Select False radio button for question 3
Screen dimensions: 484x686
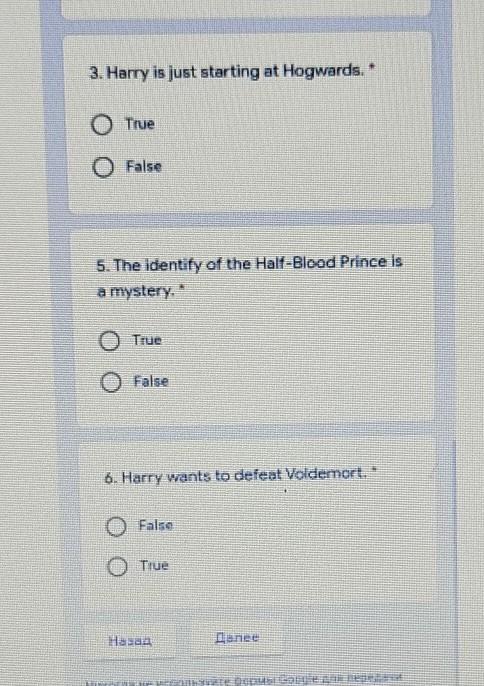coord(103,167)
